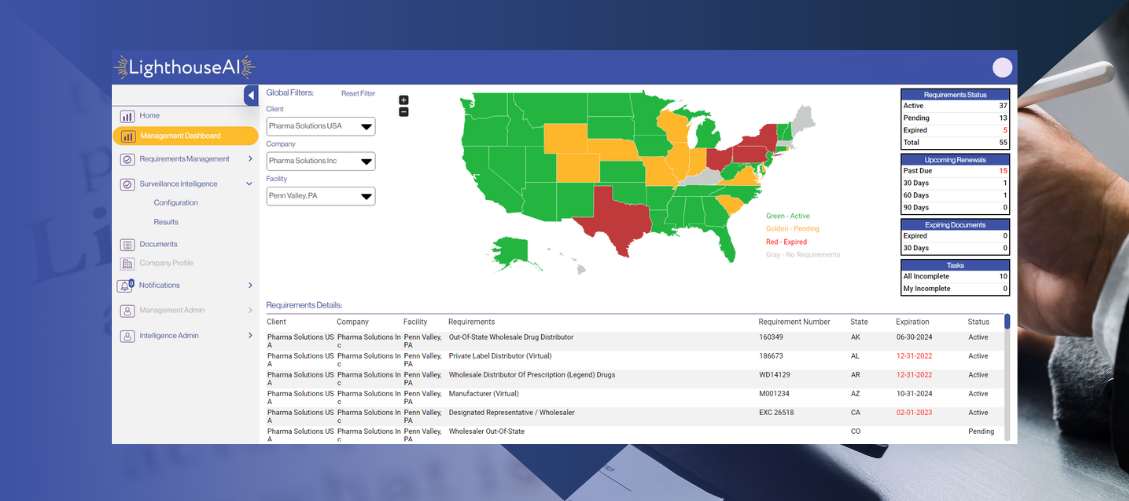Click the Golden - Pending legend entry
This screenshot has width=1129, height=501.
tap(792, 229)
